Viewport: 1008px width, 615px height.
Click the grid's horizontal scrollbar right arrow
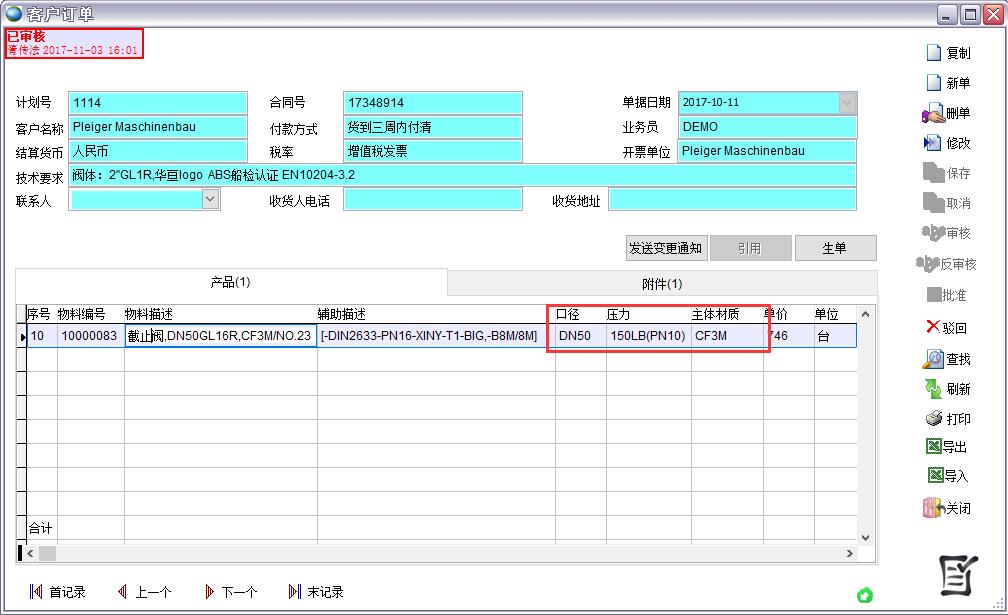coord(850,553)
